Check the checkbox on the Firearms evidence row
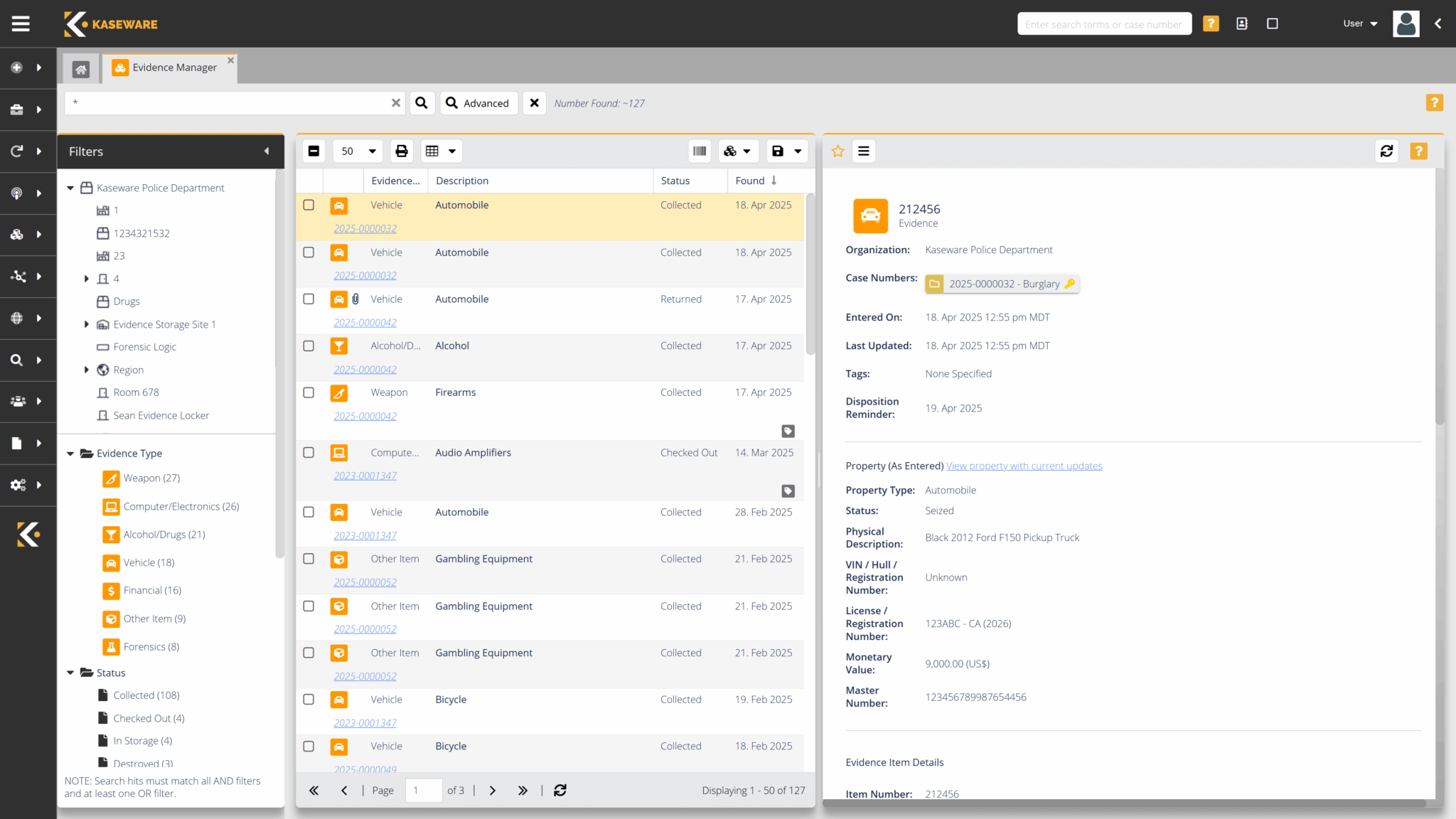Screen dimensions: 1456x819 (309, 392)
